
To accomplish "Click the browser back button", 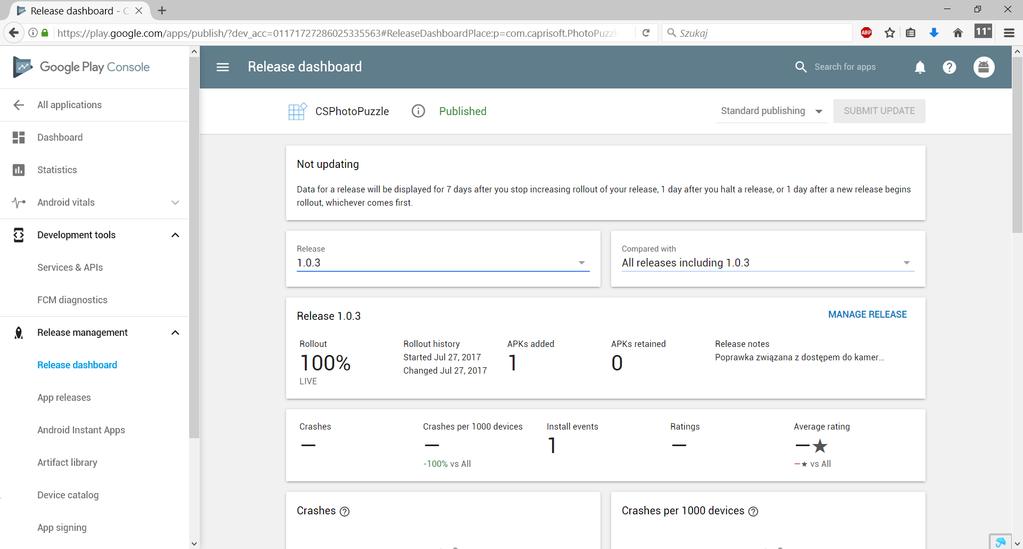I will (13, 33).
